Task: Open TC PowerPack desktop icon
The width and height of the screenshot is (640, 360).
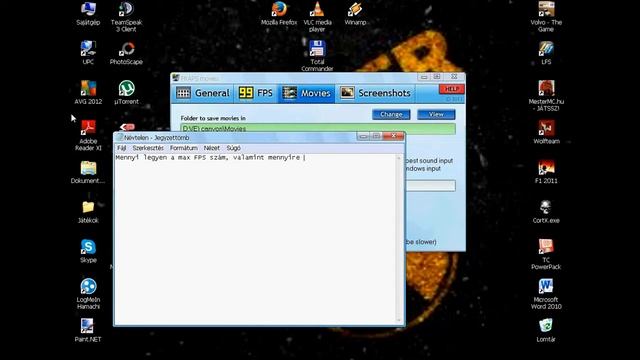Action: click(546, 254)
